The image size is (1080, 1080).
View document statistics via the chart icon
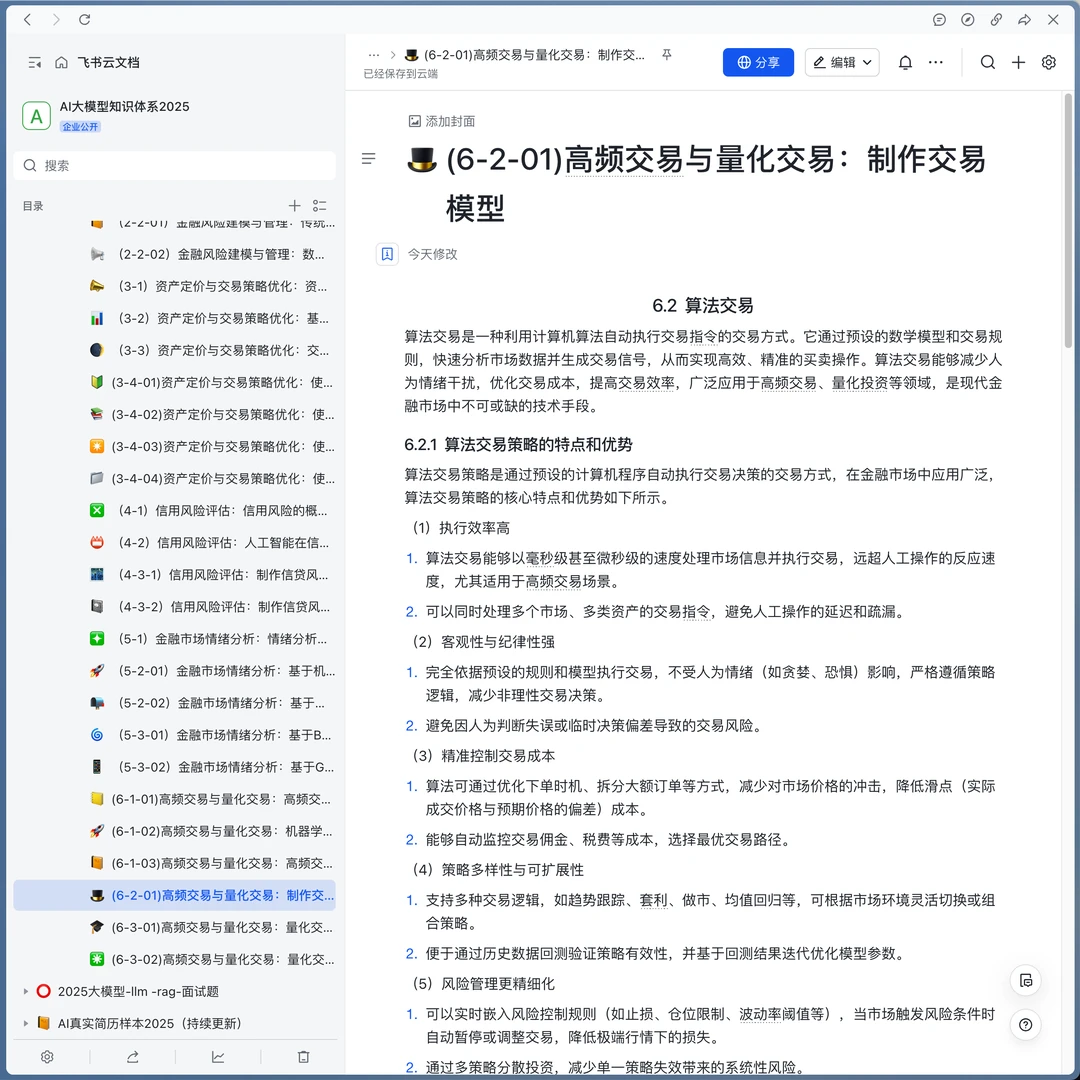tap(217, 1056)
